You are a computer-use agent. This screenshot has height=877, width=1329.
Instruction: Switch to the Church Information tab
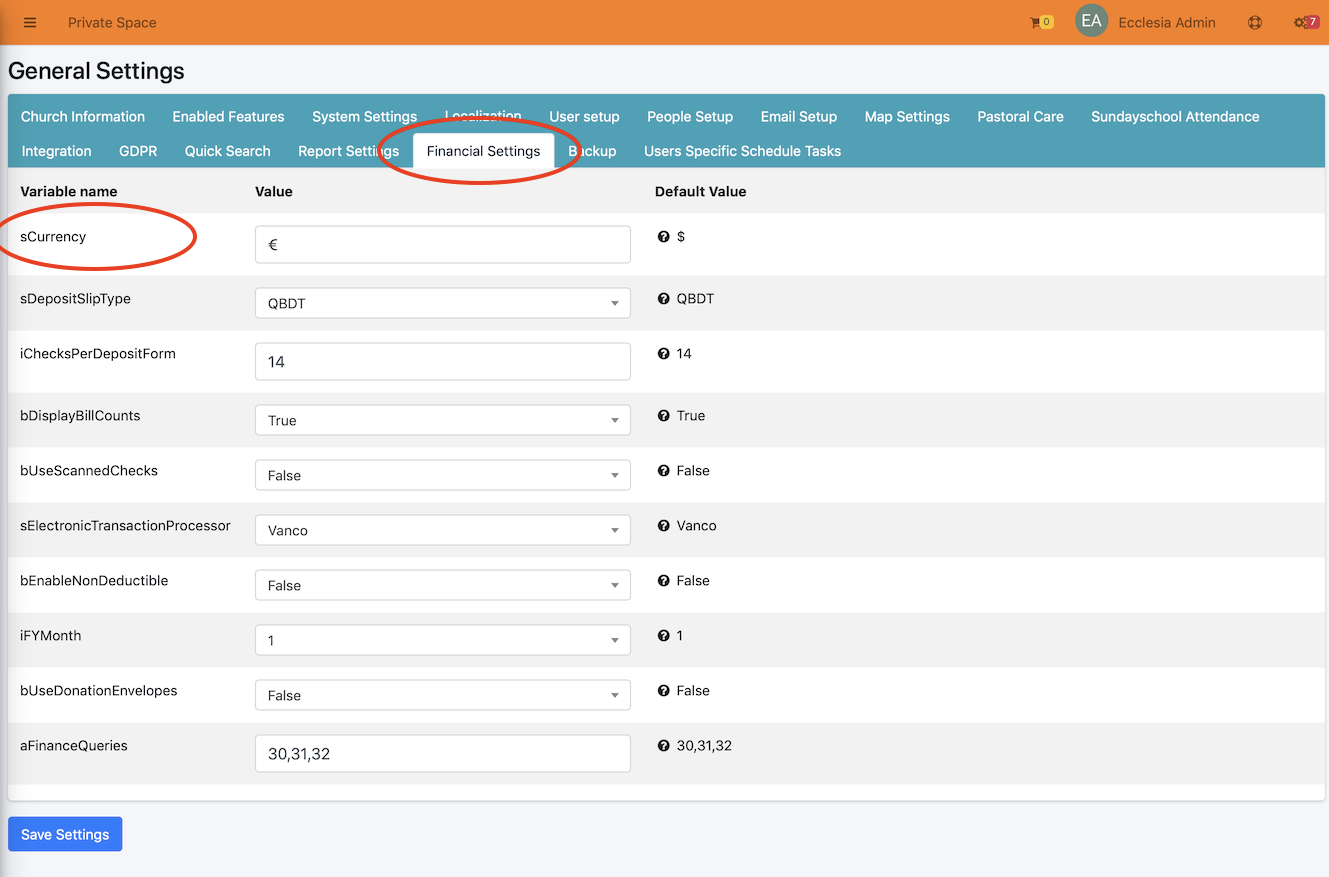[83, 117]
